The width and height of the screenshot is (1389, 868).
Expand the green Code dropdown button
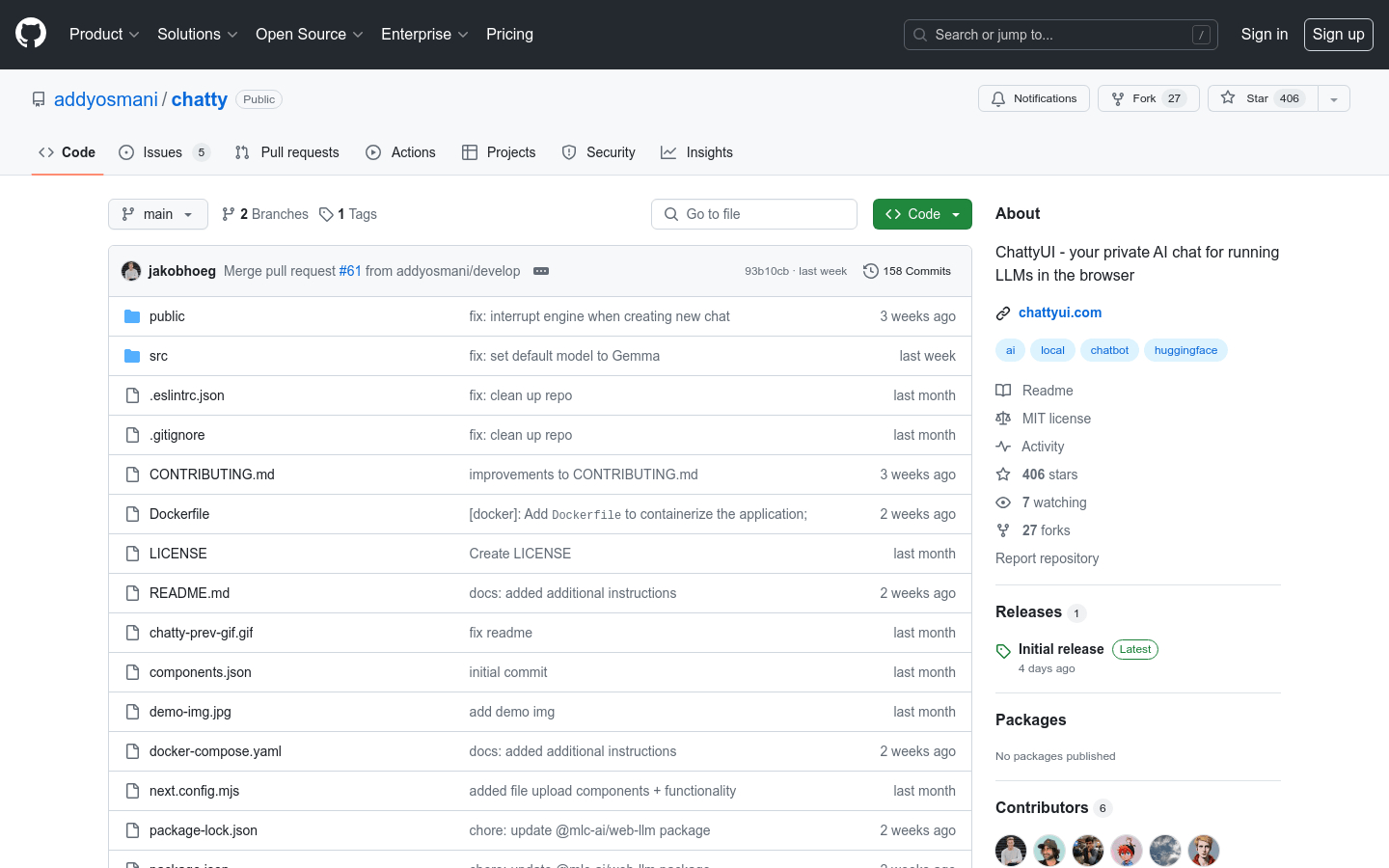pyautogui.click(x=922, y=214)
